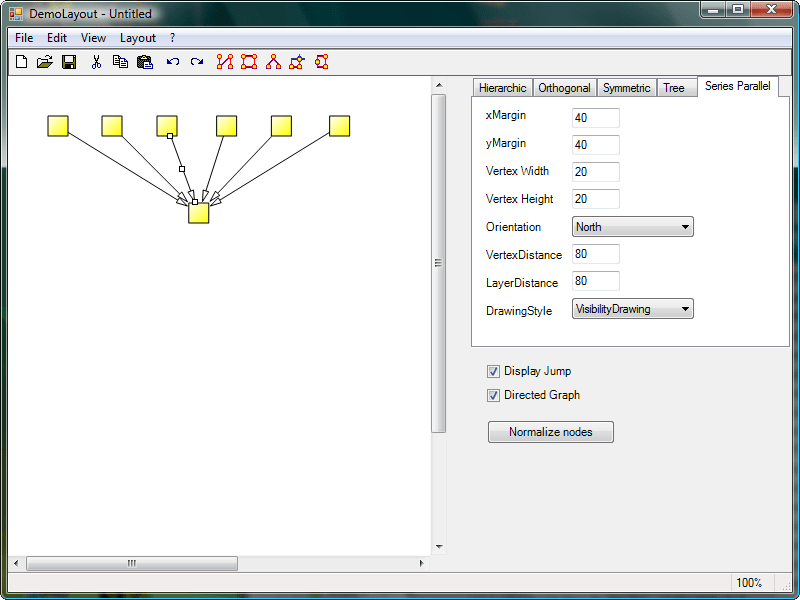Image resolution: width=800 pixels, height=600 pixels.
Task: Click the Normalize nodes button
Action: 551,432
